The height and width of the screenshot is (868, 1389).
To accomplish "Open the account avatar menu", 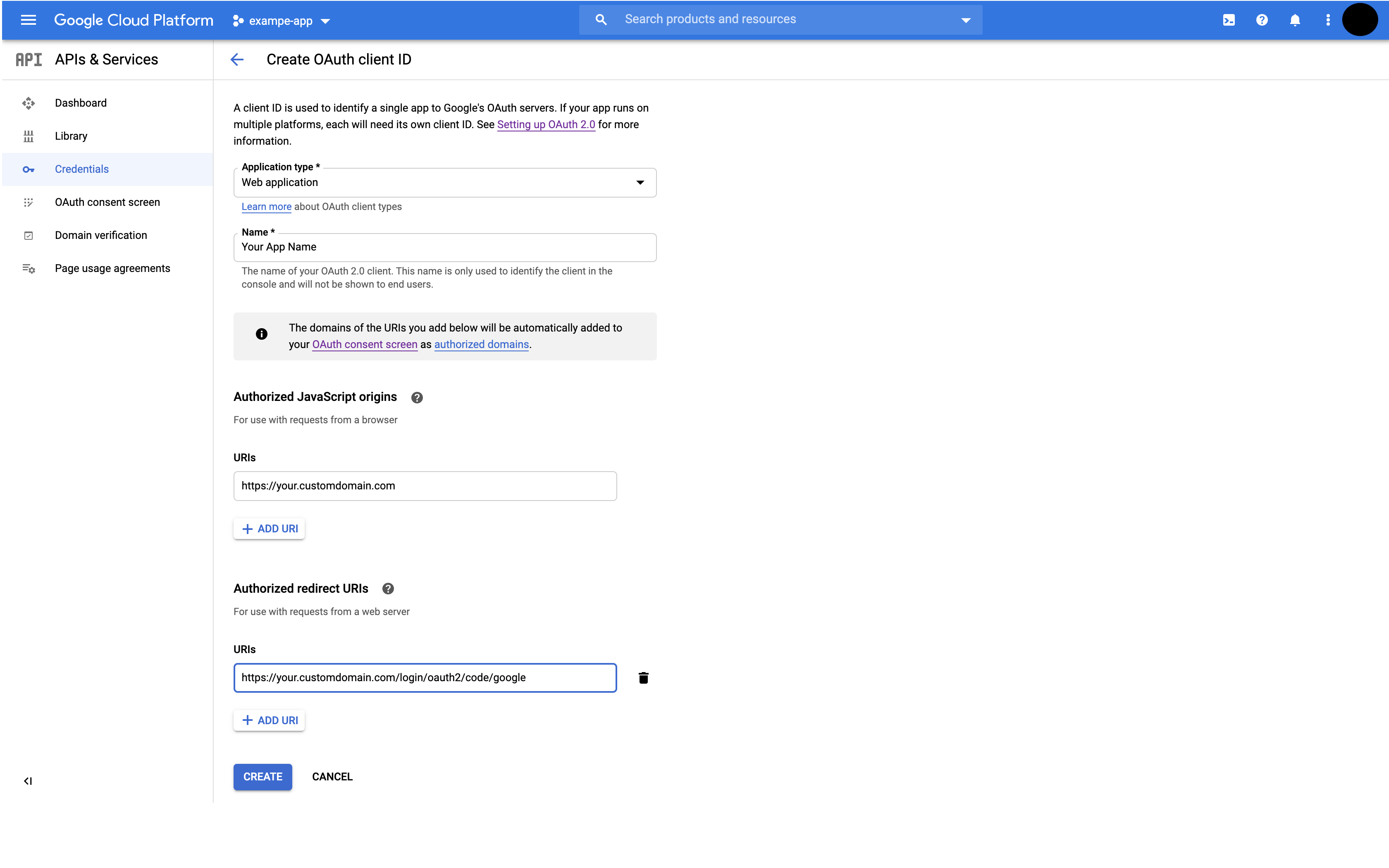I will (x=1360, y=19).
